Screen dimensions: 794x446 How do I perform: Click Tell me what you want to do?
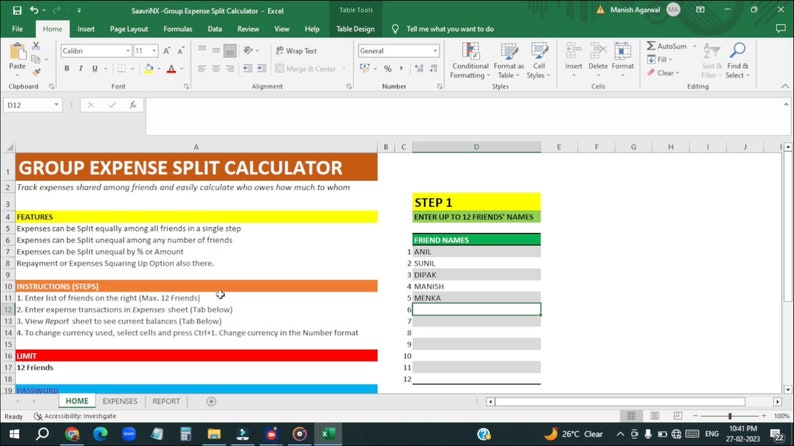pyautogui.click(x=450, y=29)
